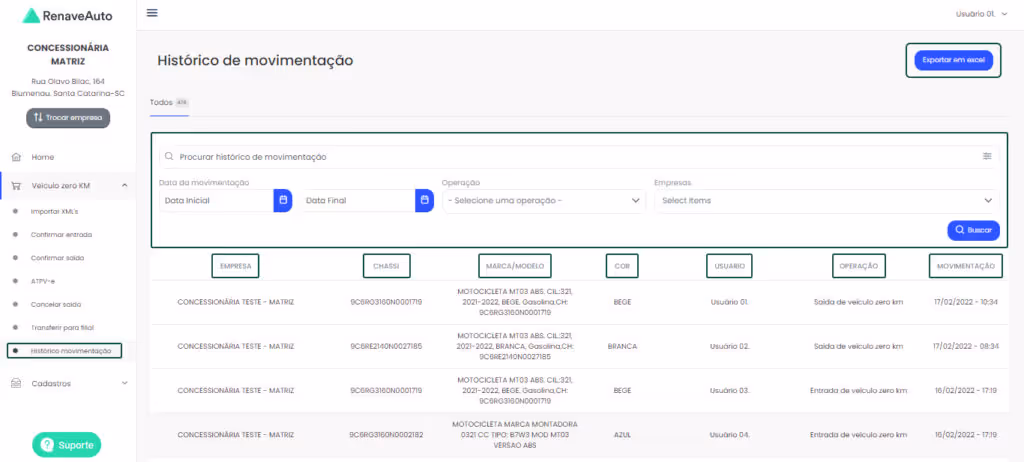
Task: Open ATPV-e menu item
Action: click(x=43, y=281)
